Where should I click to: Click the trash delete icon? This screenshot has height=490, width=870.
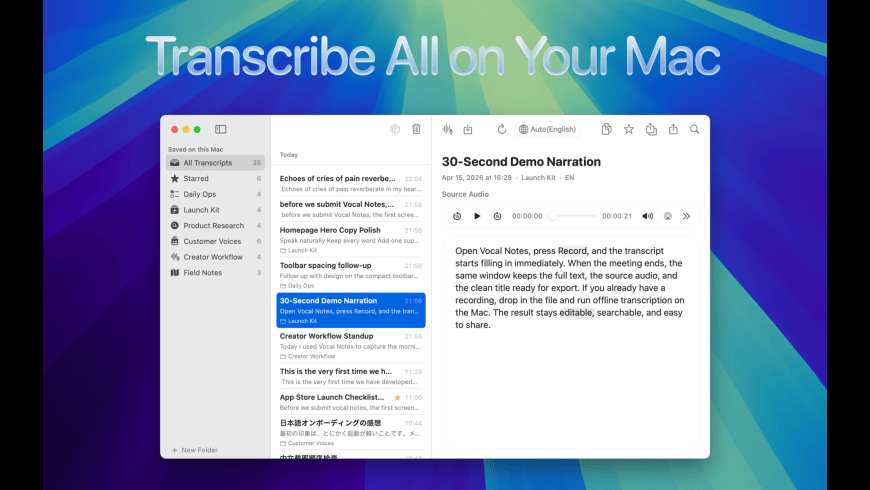click(416, 129)
